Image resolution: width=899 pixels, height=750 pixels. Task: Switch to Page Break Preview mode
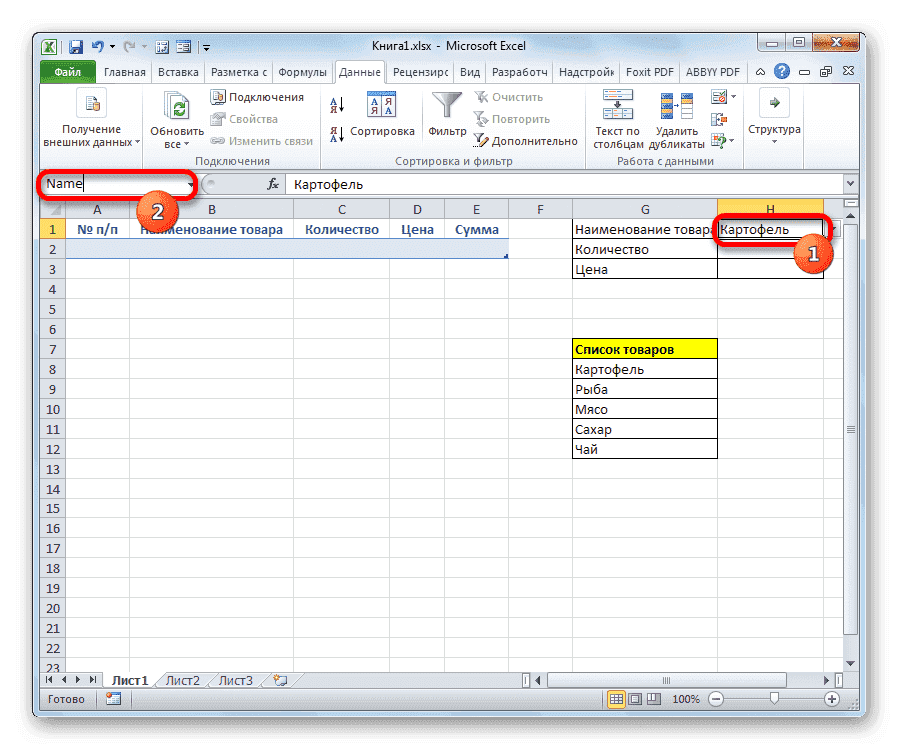656,699
